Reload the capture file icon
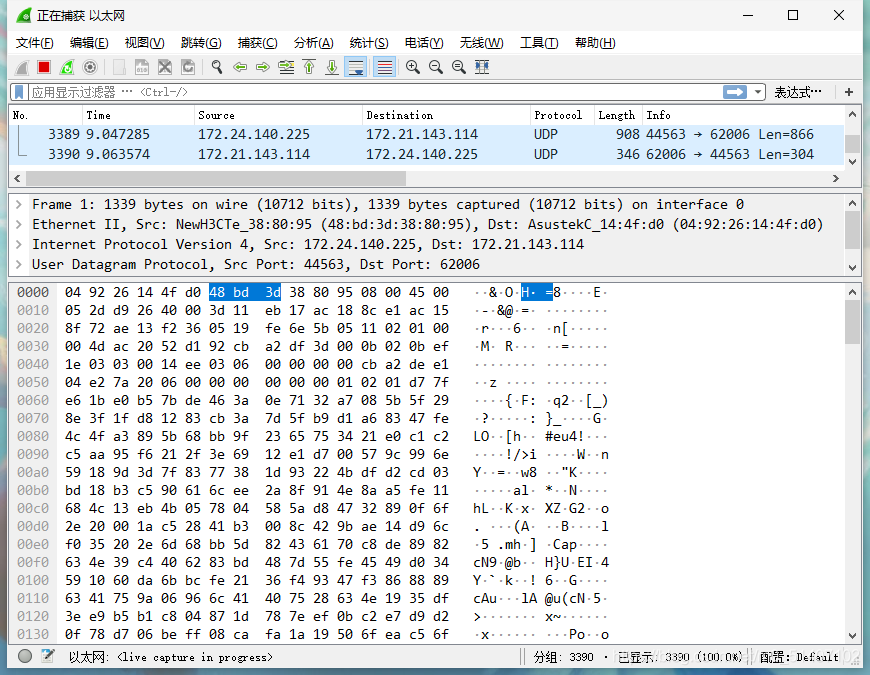This screenshot has height=675, width=870. (x=188, y=68)
